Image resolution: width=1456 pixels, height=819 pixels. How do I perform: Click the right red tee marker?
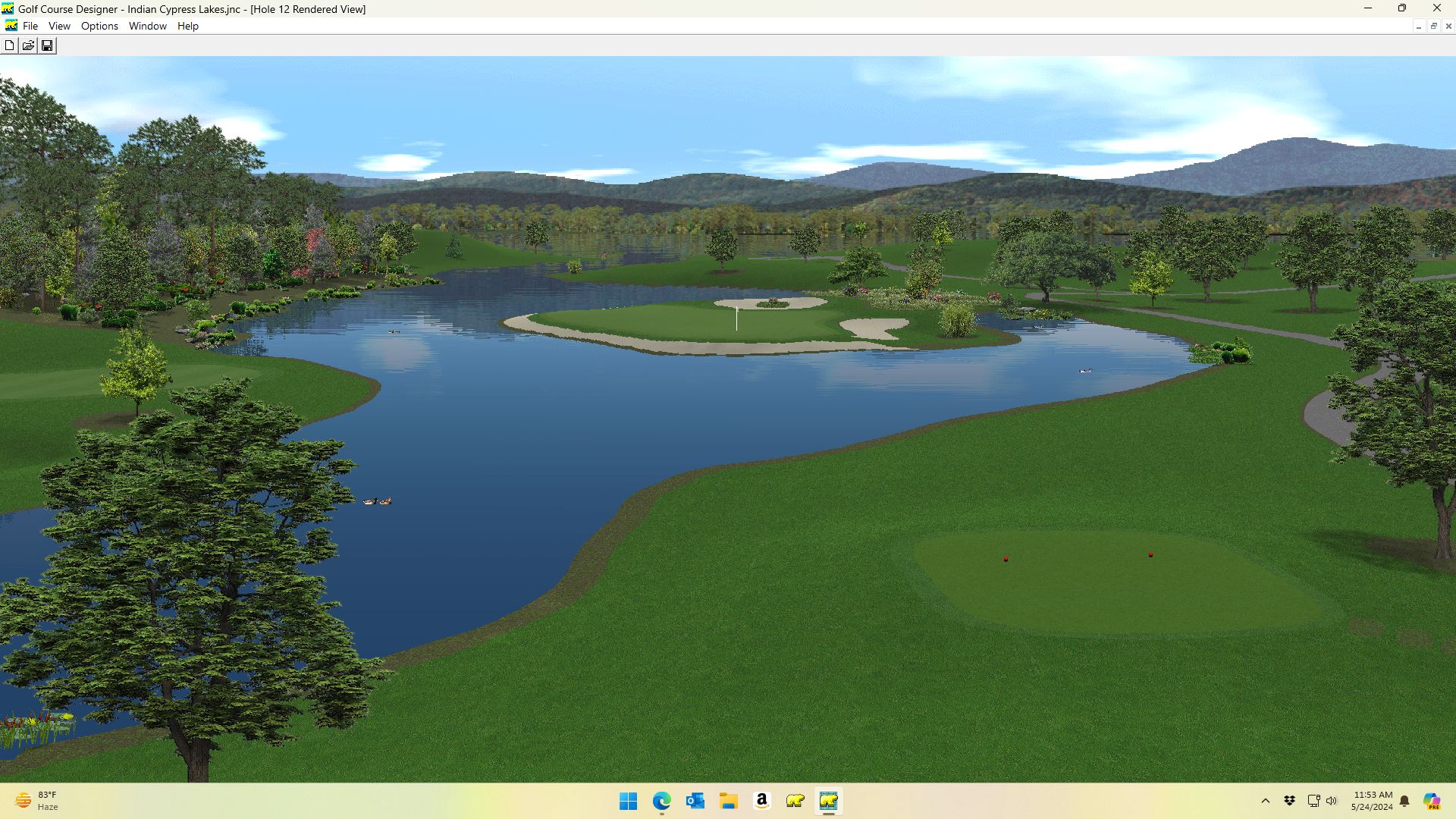[x=1150, y=555]
